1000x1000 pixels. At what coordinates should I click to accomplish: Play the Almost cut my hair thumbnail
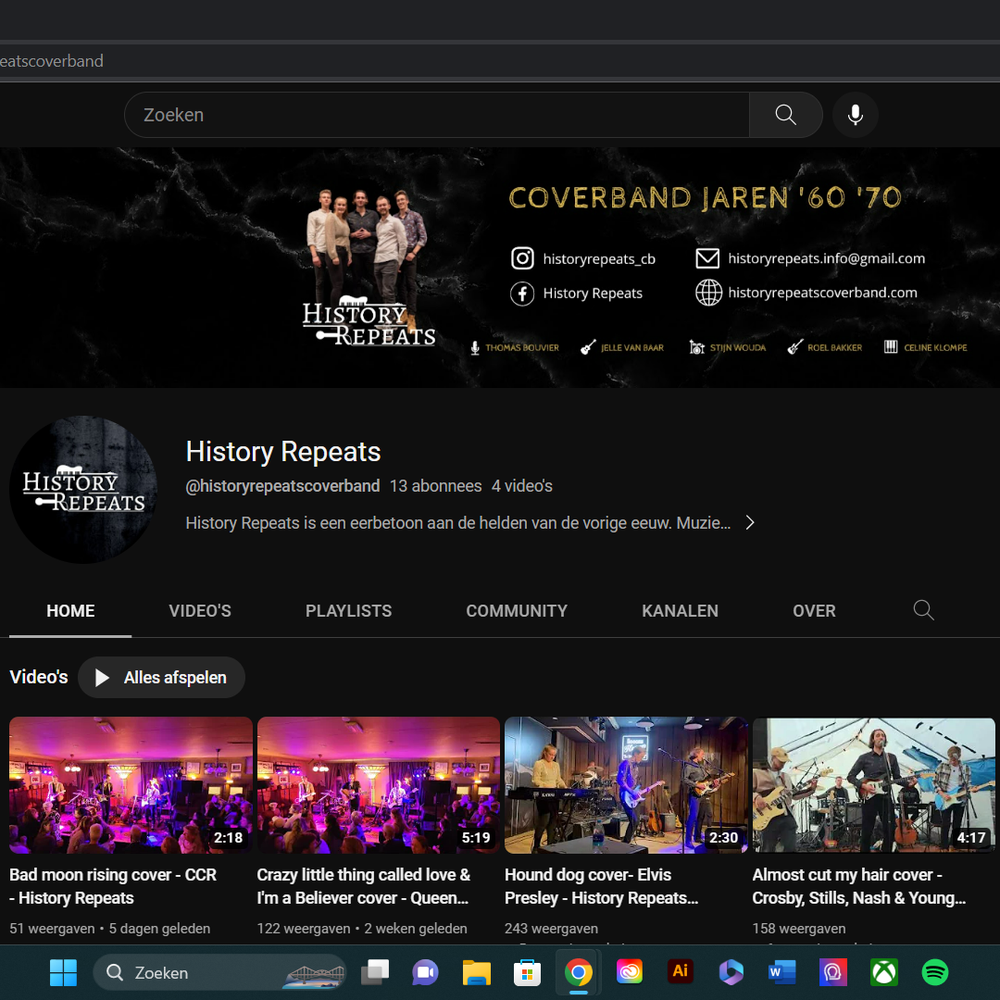[x=874, y=785]
